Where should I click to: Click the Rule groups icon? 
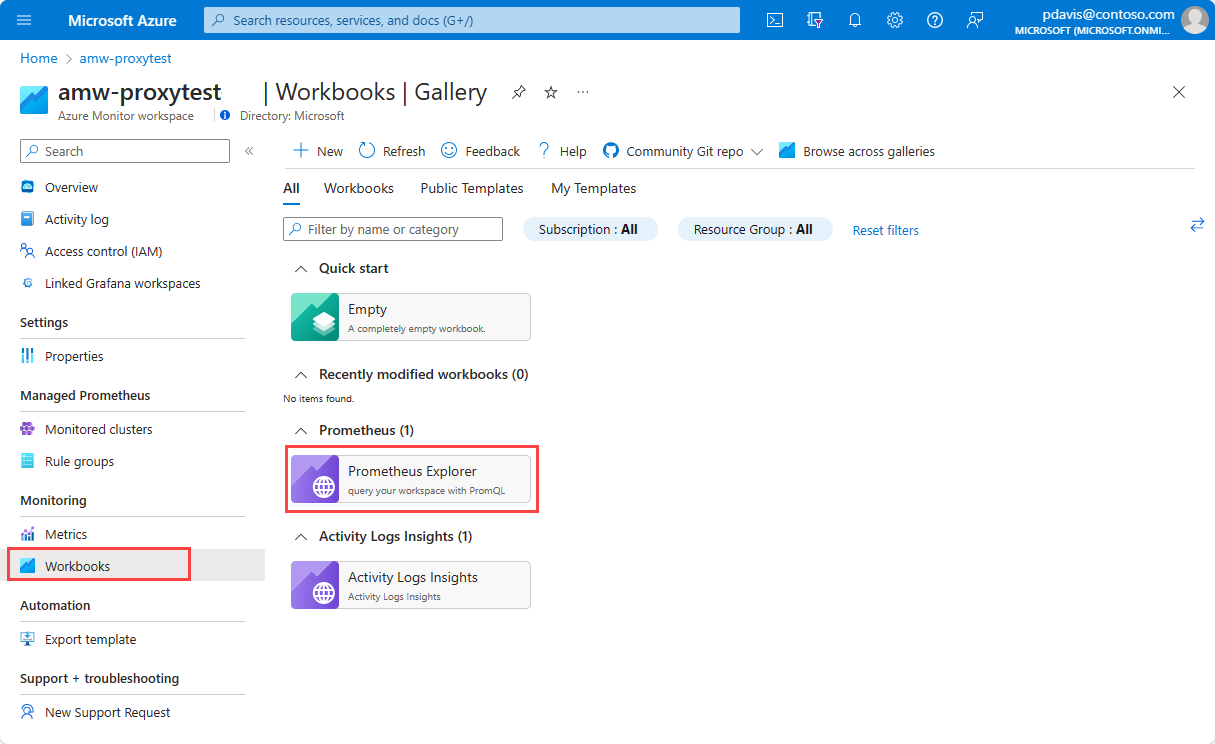(28, 461)
